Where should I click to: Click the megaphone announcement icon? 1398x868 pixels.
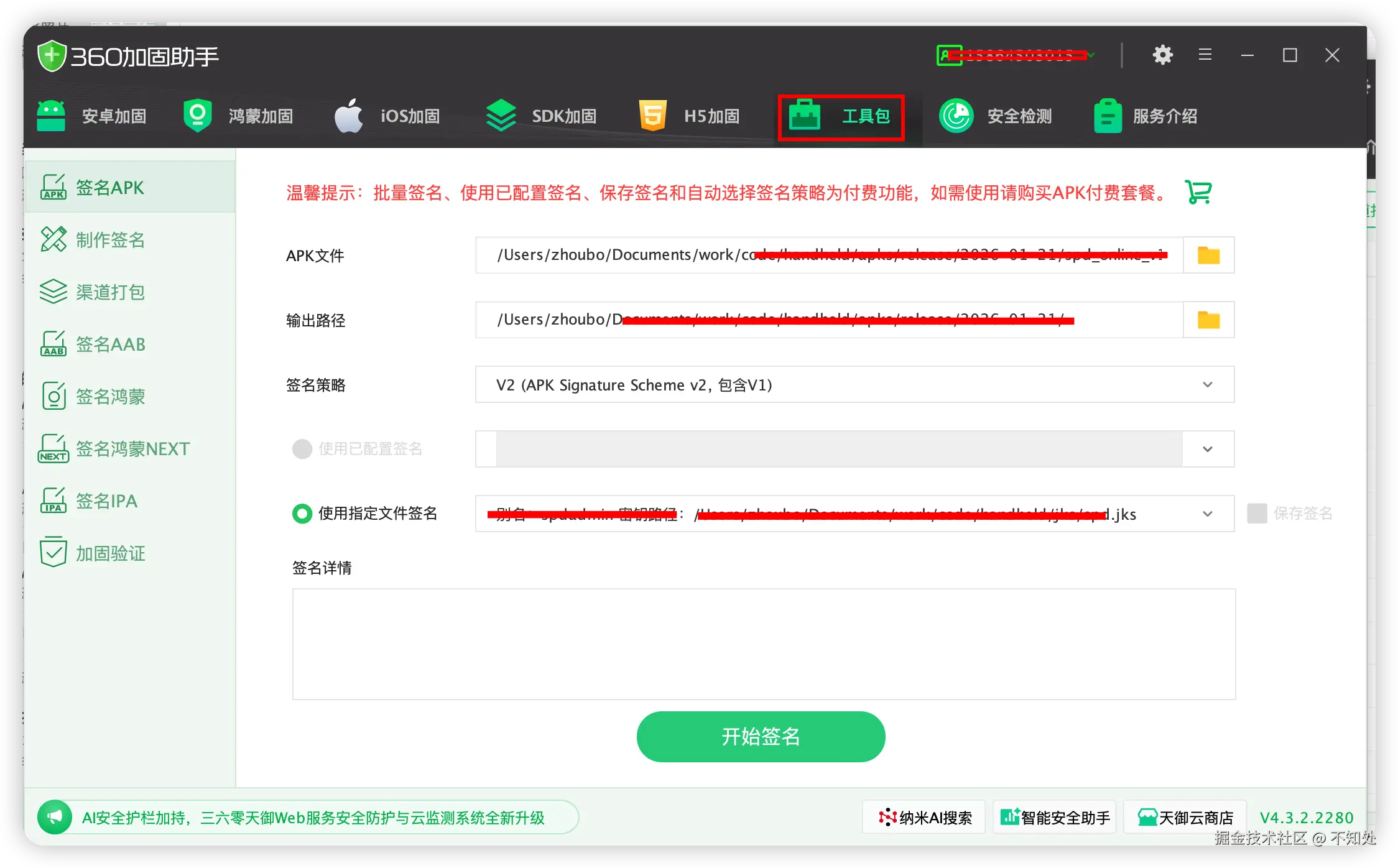pyautogui.click(x=55, y=816)
